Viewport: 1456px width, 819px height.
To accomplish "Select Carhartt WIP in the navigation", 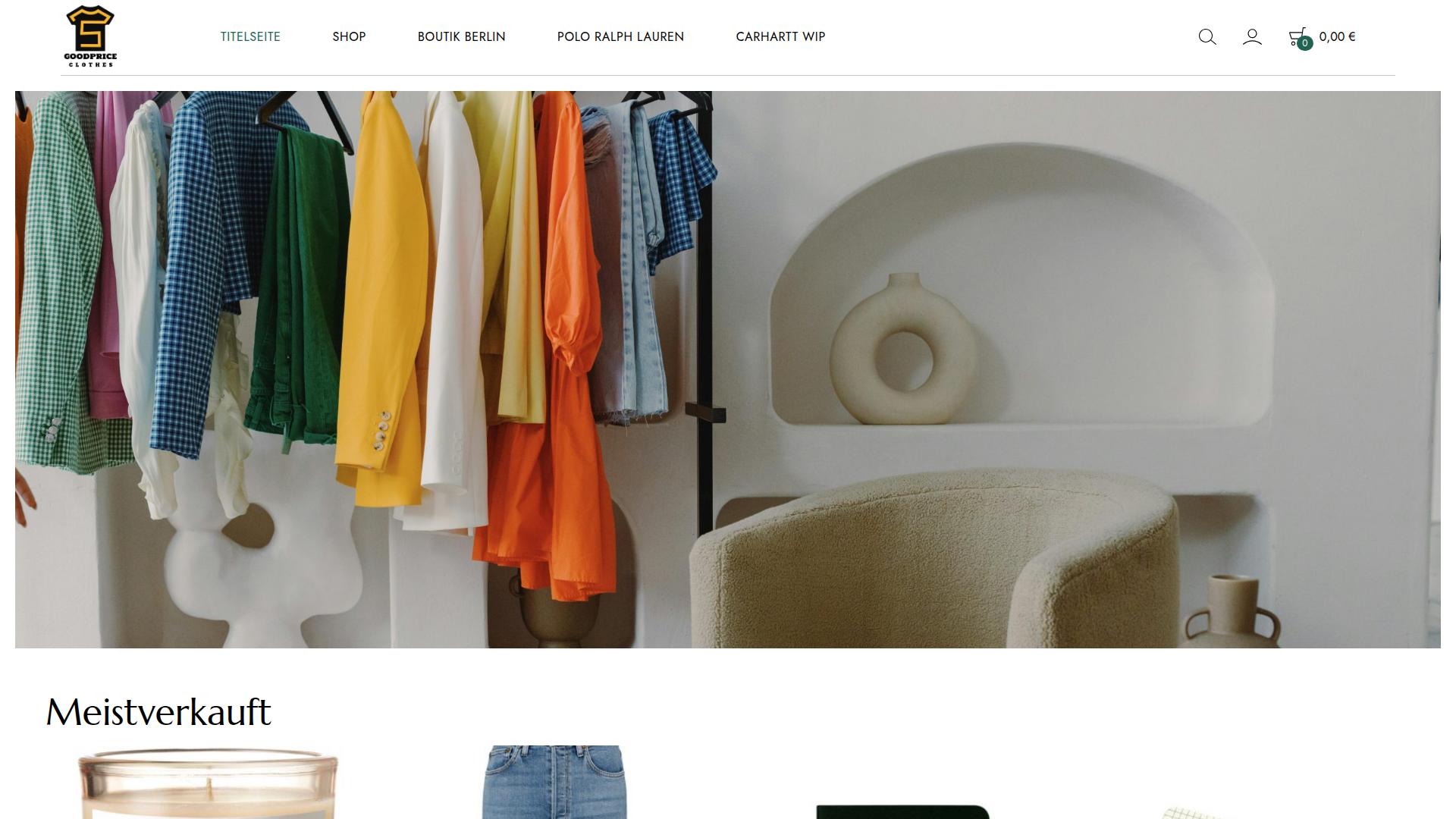I will (x=780, y=37).
